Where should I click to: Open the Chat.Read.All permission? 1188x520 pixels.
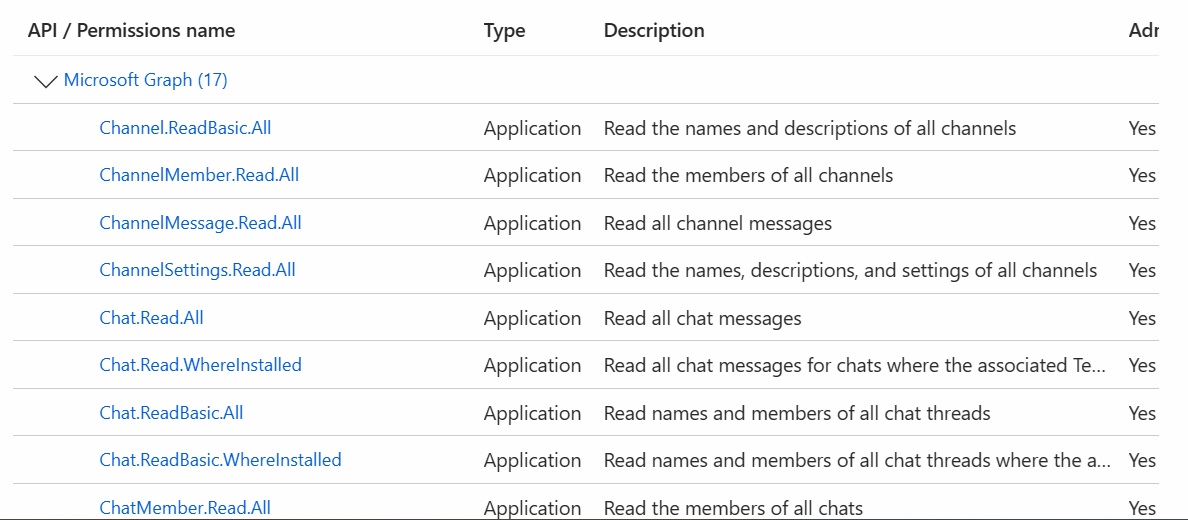(152, 318)
